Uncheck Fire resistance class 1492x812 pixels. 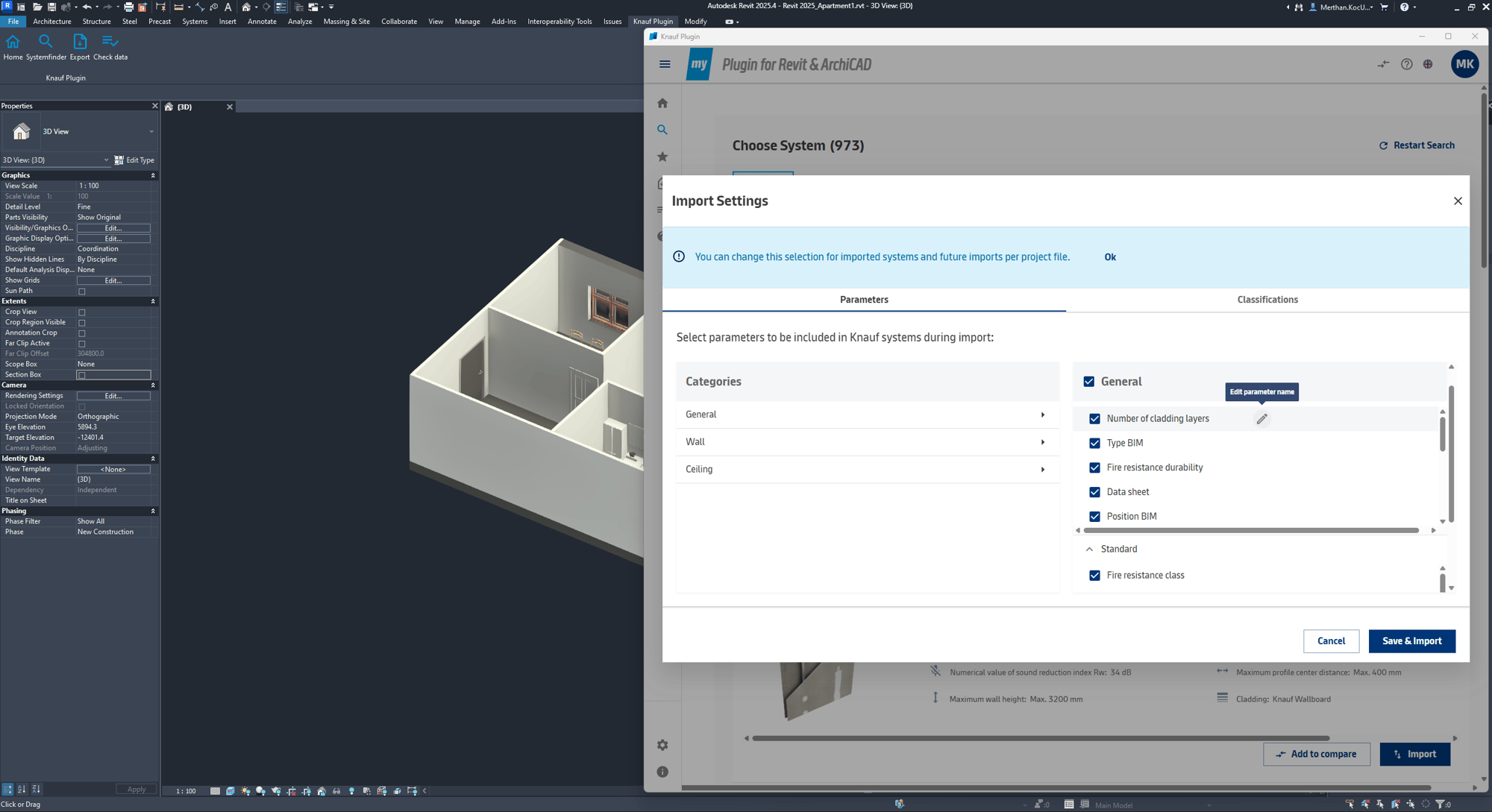[x=1094, y=576]
